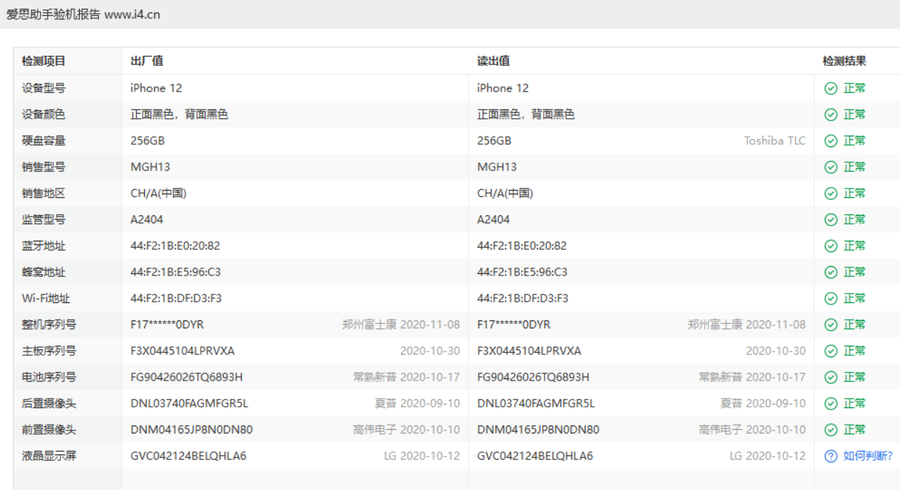Click the green check icon for 主板序列号
Image resolution: width=900 pixels, height=490 pixels.
[831, 351]
